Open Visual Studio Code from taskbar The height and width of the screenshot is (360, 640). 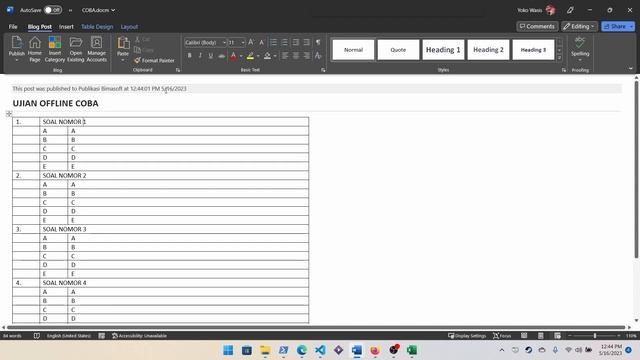point(320,350)
